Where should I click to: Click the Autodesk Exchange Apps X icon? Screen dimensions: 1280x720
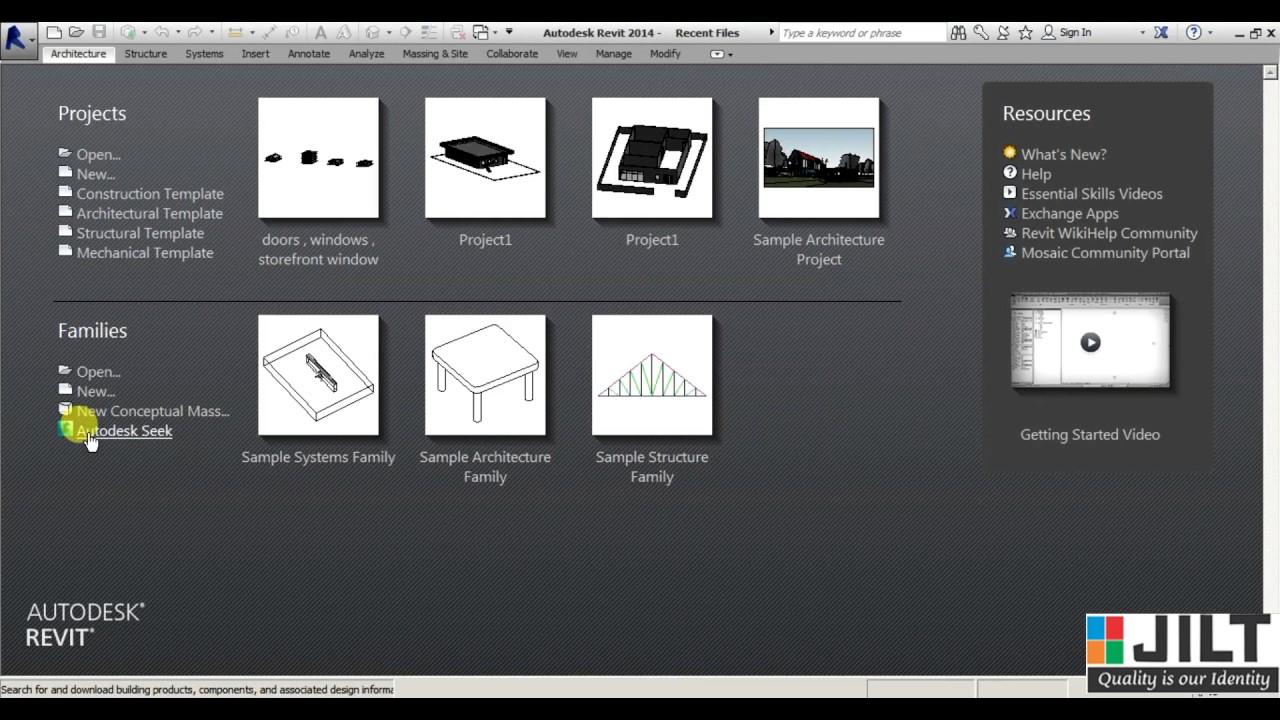click(x=1161, y=33)
